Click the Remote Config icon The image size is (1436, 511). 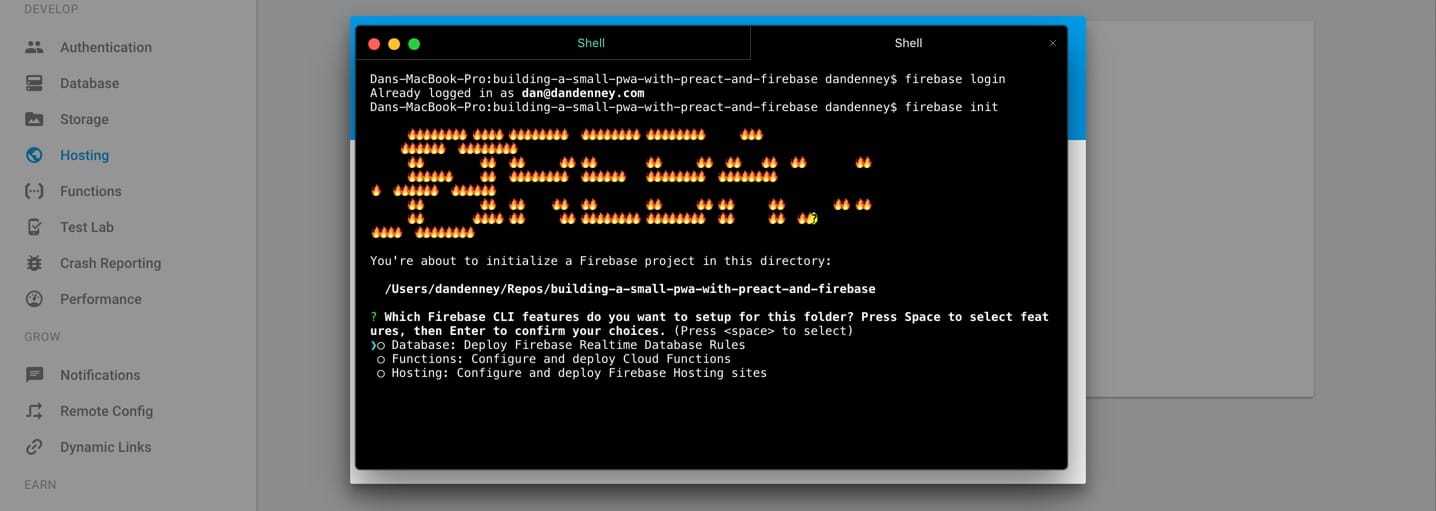(x=34, y=411)
